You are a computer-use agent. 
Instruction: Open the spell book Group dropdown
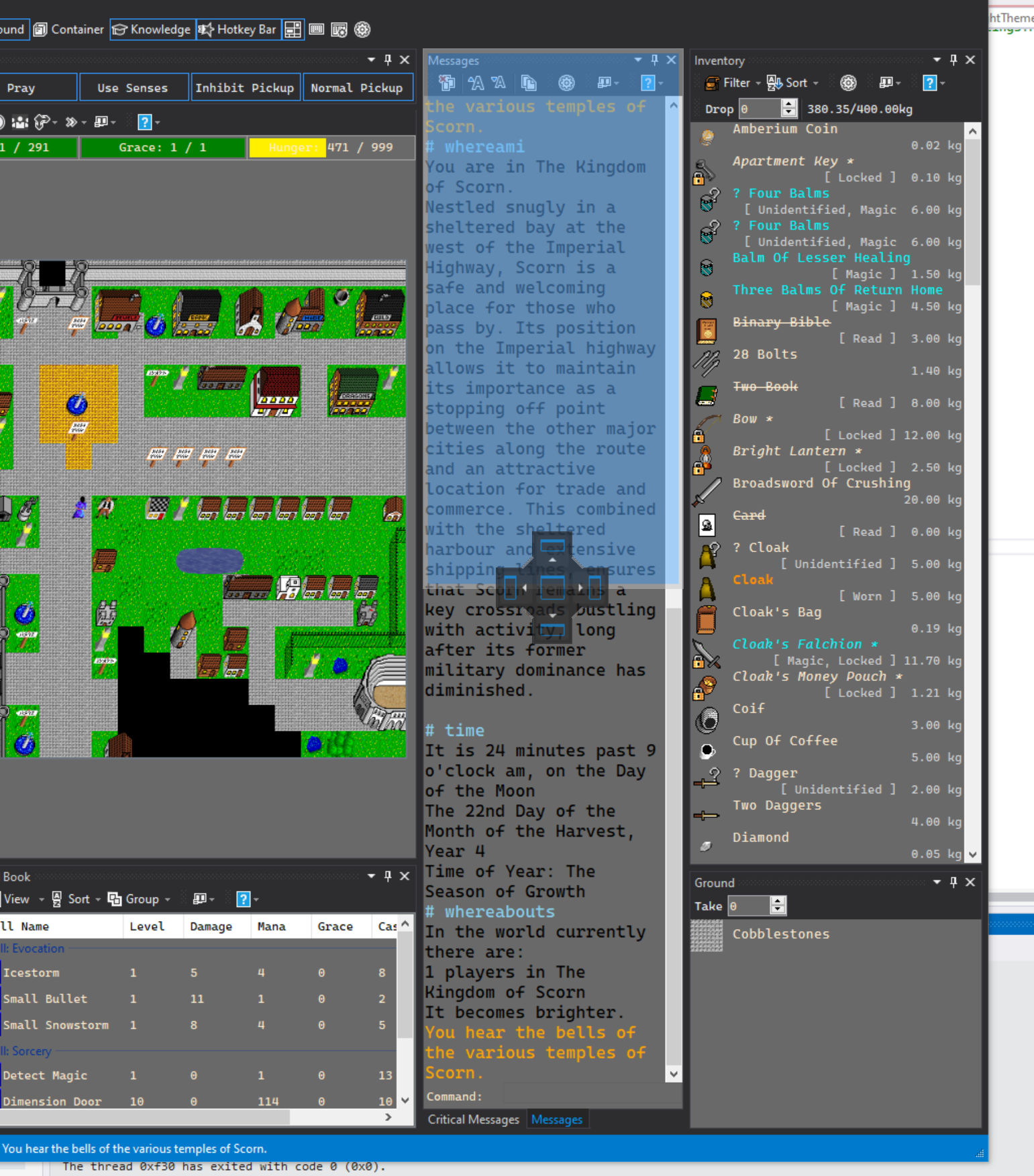[140, 899]
